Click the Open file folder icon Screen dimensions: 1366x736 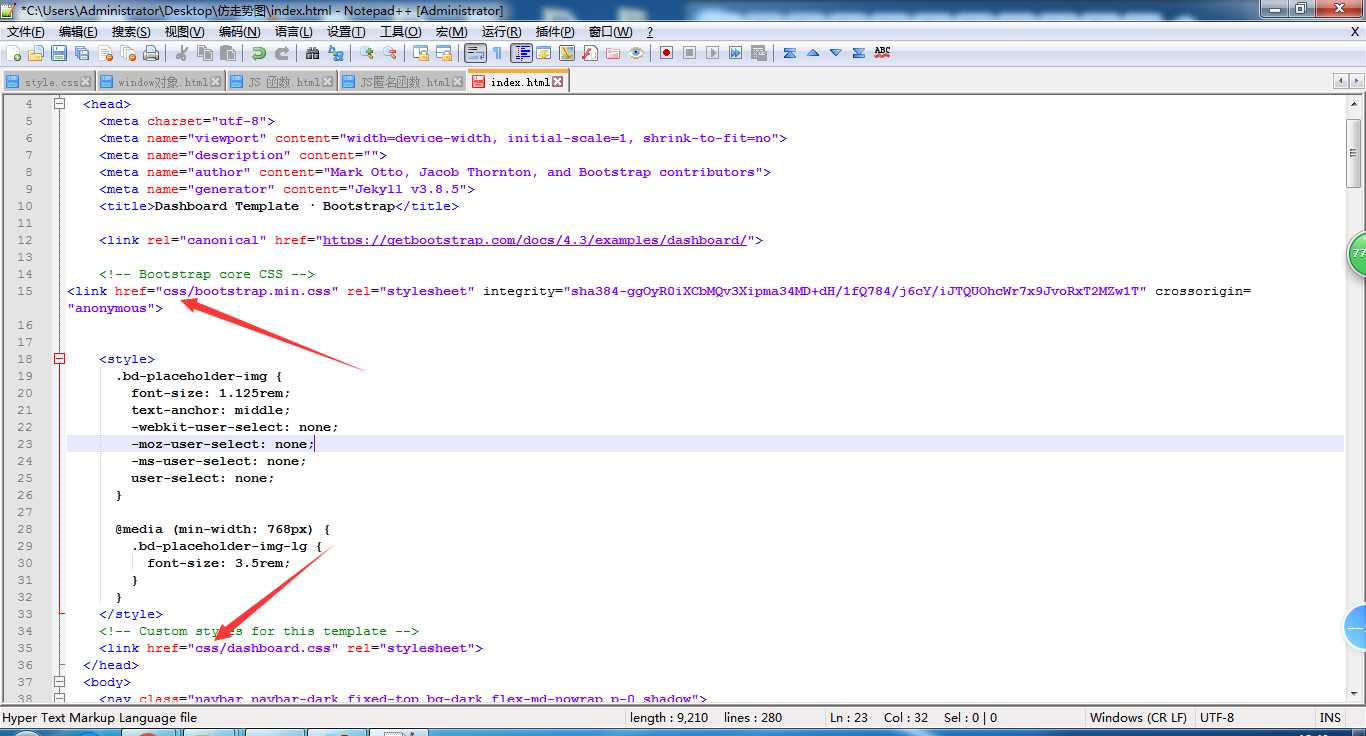(36, 53)
